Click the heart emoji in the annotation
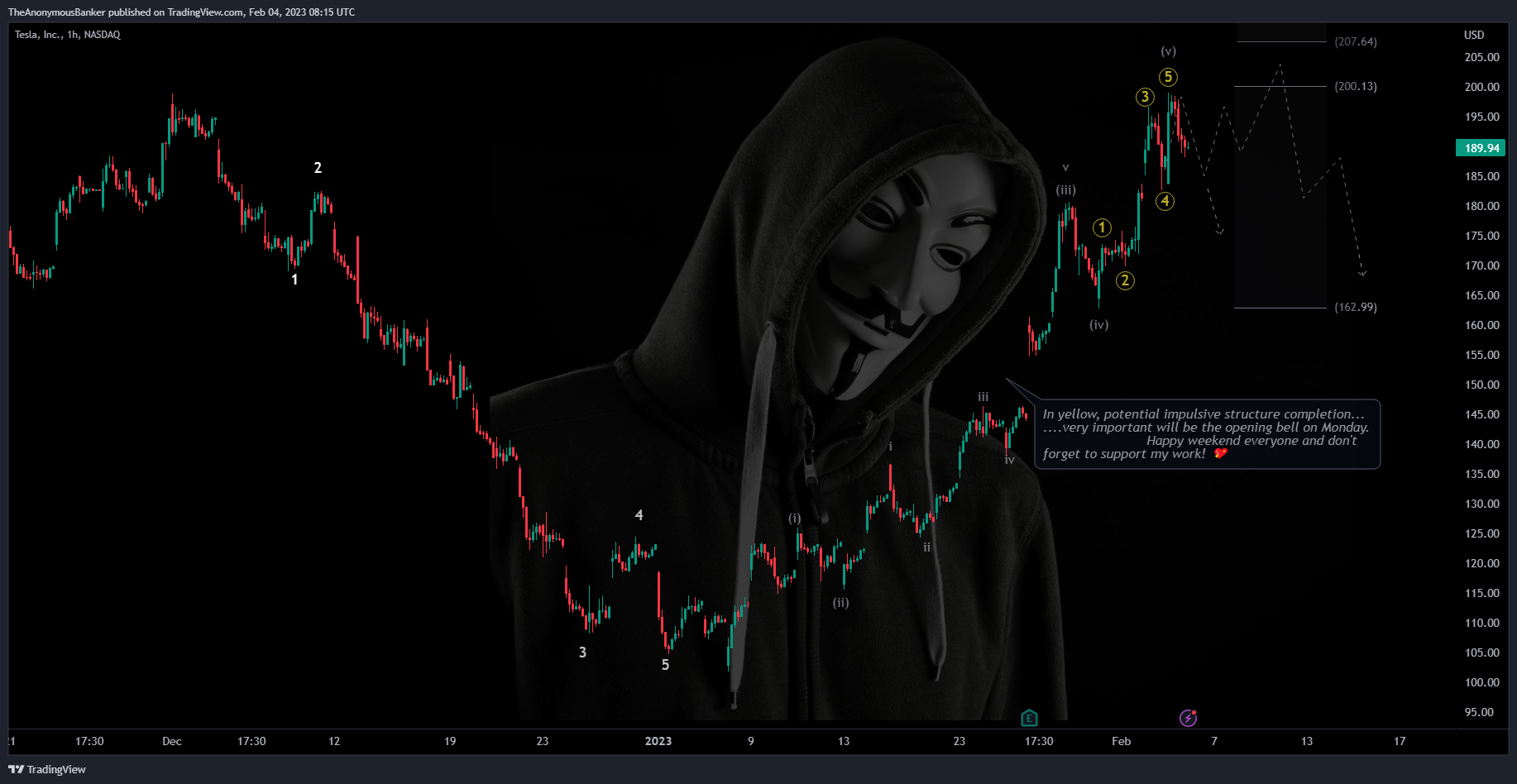1517x784 pixels. point(1220,453)
